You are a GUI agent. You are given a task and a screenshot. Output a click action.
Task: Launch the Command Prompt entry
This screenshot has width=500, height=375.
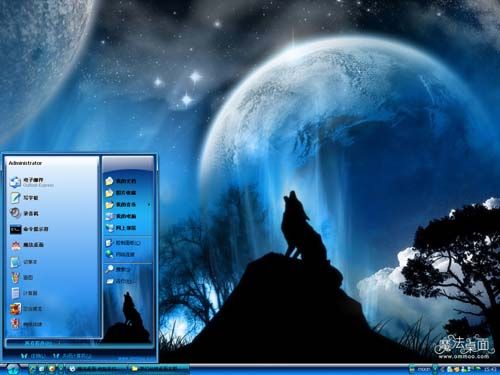[x=29, y=229]
